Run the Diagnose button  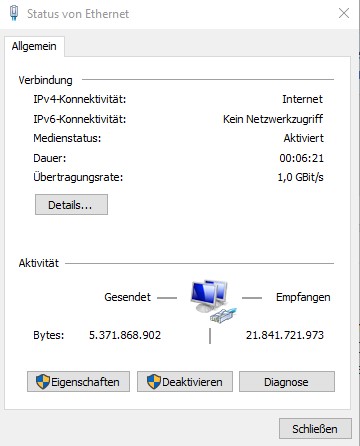click(287, 382)
